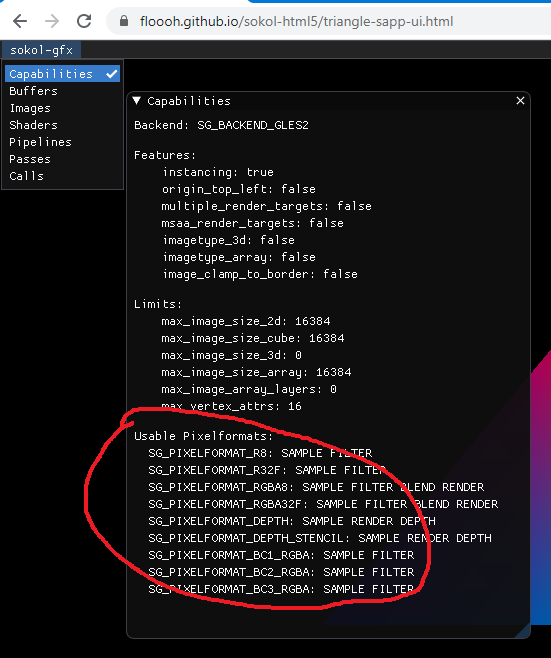
Task: Click the URL address bar
Action: point(329,21)
